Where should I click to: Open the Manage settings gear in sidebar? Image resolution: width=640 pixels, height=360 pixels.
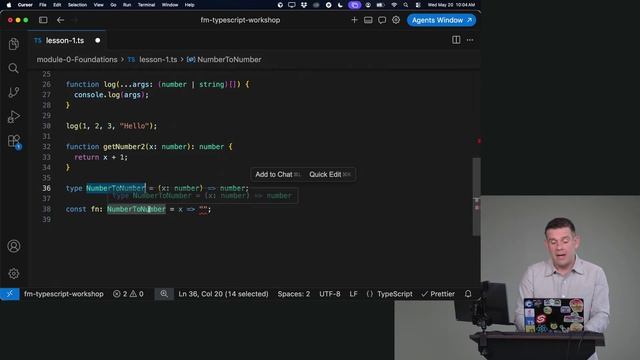click(13, 273)
